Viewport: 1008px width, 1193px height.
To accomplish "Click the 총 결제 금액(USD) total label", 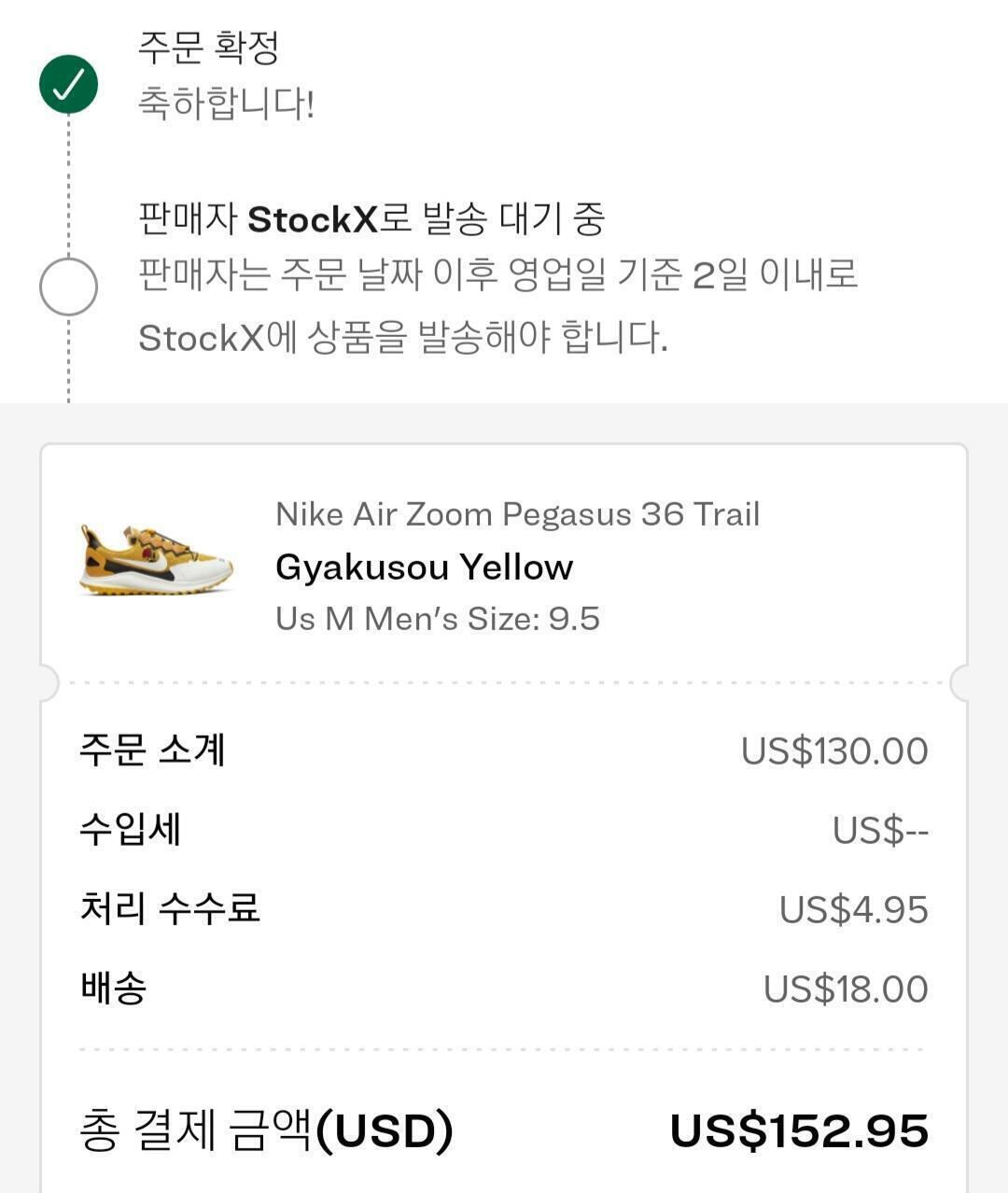I will (x=266, y=1130).
